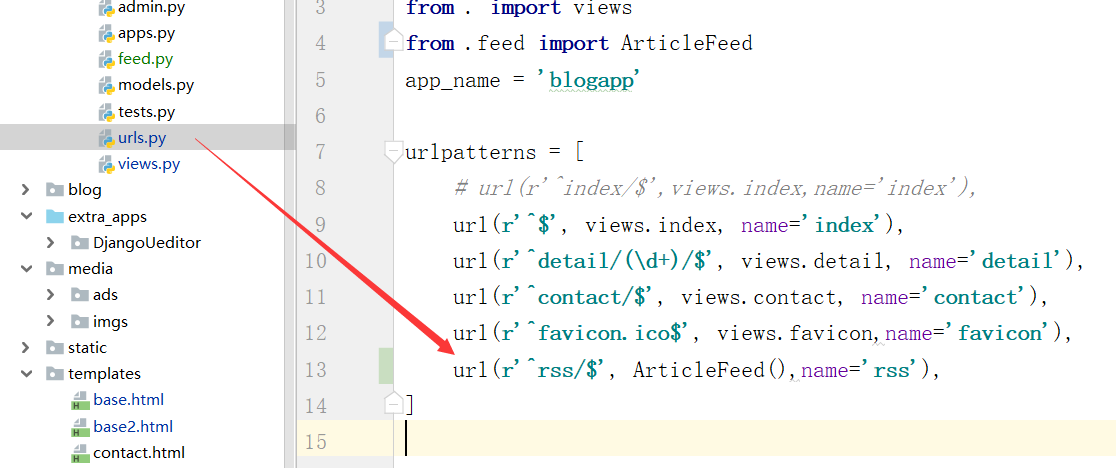1116x468 pixels.
Task: Select the DjangoUeditor folder icon
Action: 80,243
